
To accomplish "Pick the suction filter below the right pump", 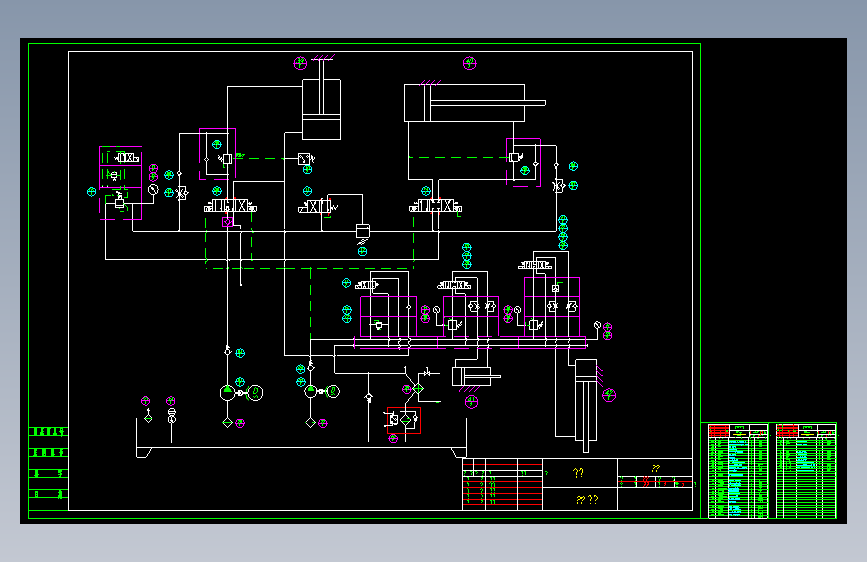I will tap(310, 423).
